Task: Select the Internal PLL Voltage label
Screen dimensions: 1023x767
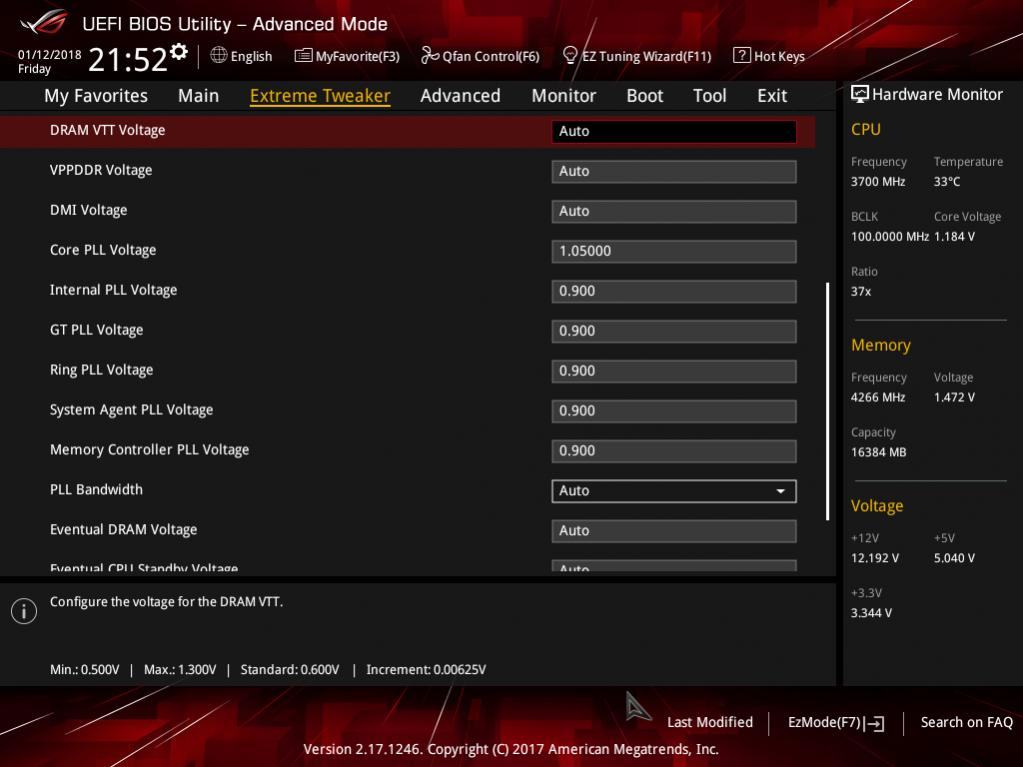Action: [x=114, y=290]
